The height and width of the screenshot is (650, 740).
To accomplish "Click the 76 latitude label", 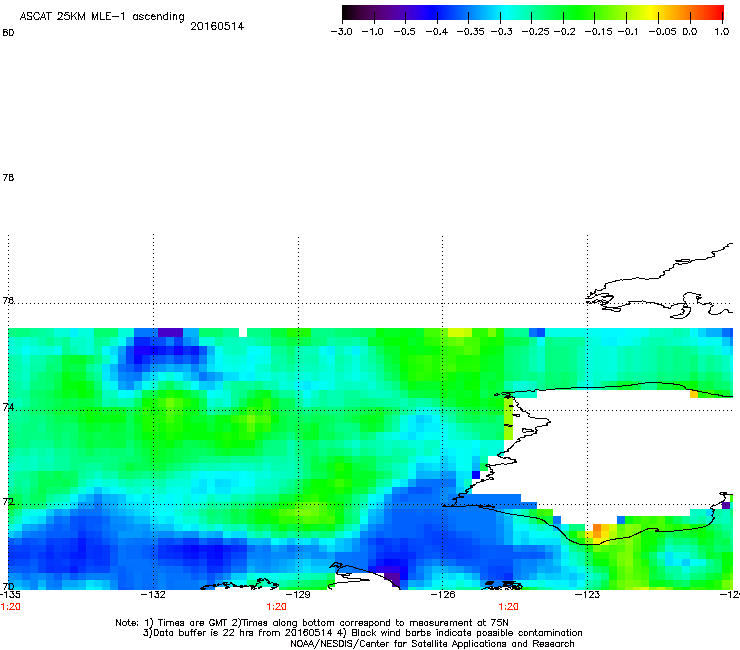I will pyautogui.click(x=8, y=300).
